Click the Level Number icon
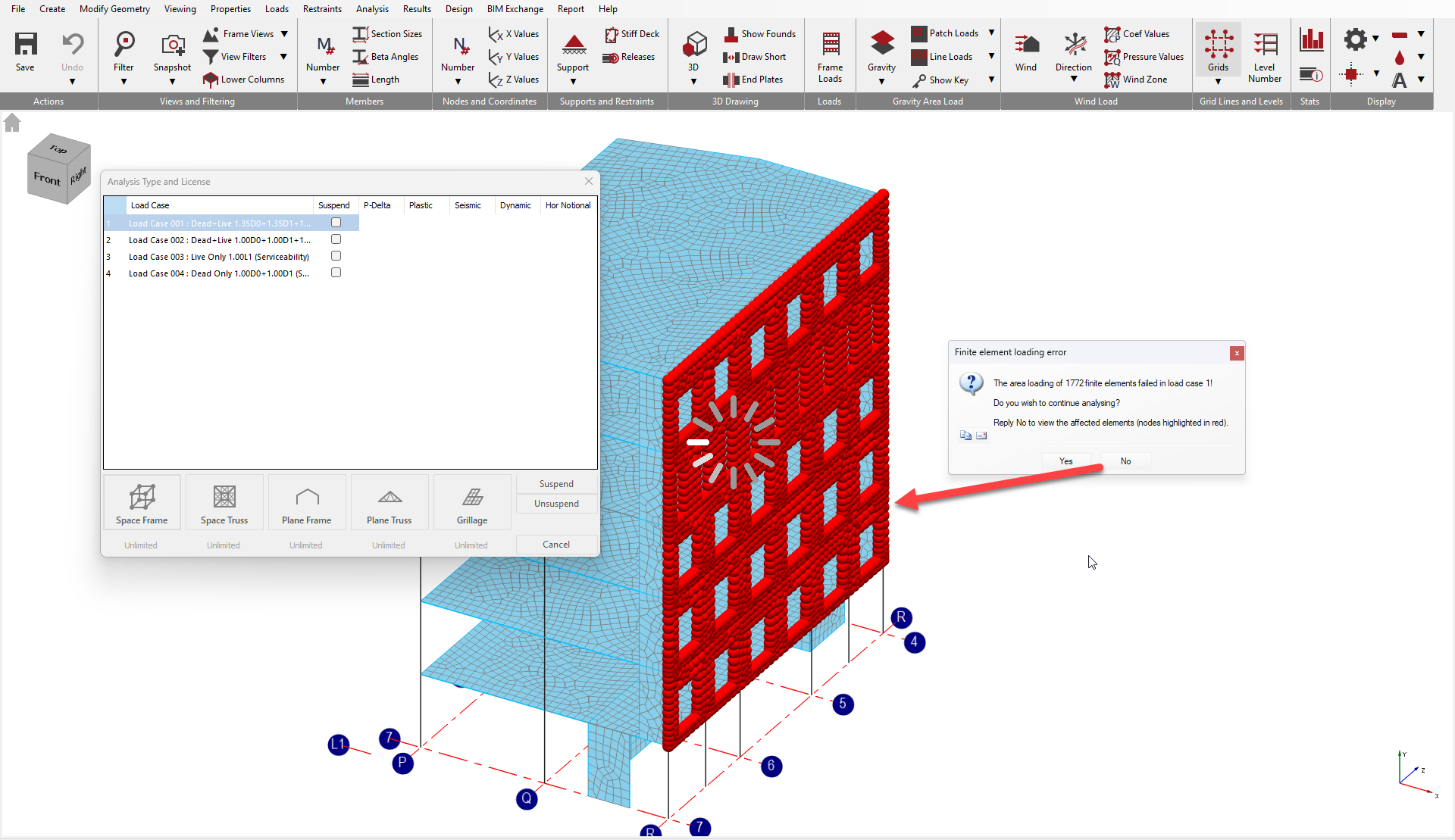 tap(1265, 44)
